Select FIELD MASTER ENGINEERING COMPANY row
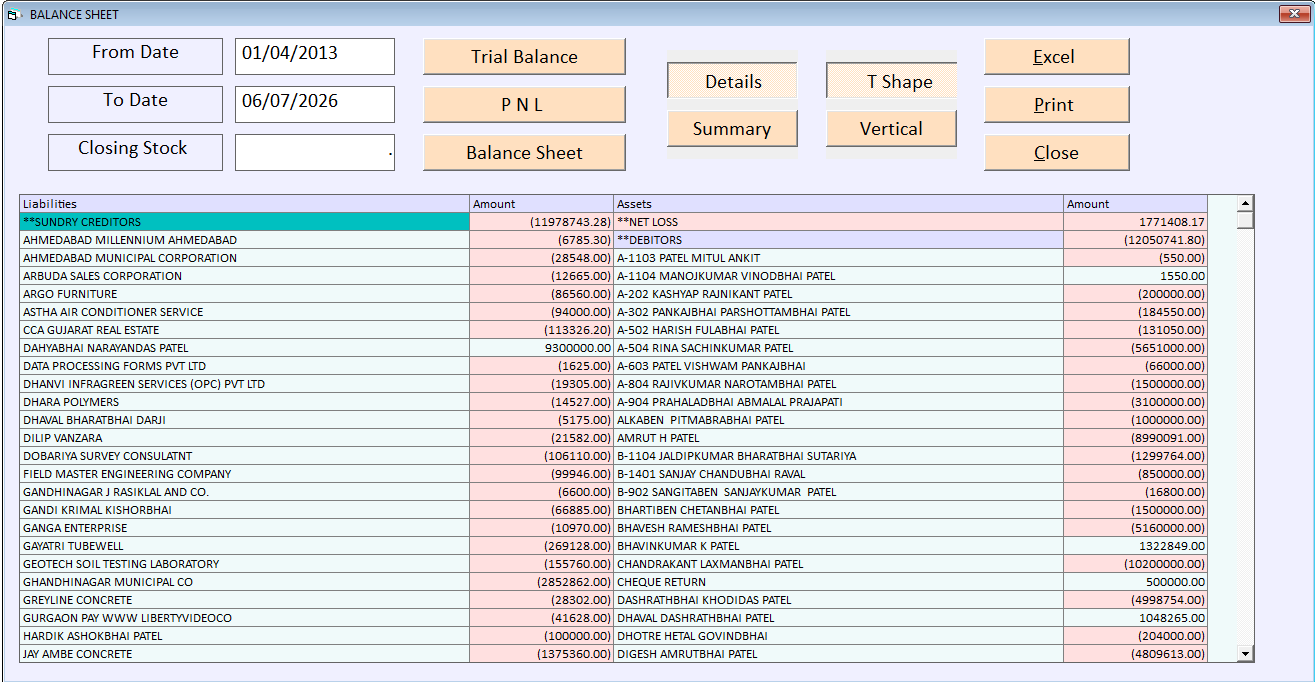The height and width of the screenshot is (682, 1315). pos(244,474)
